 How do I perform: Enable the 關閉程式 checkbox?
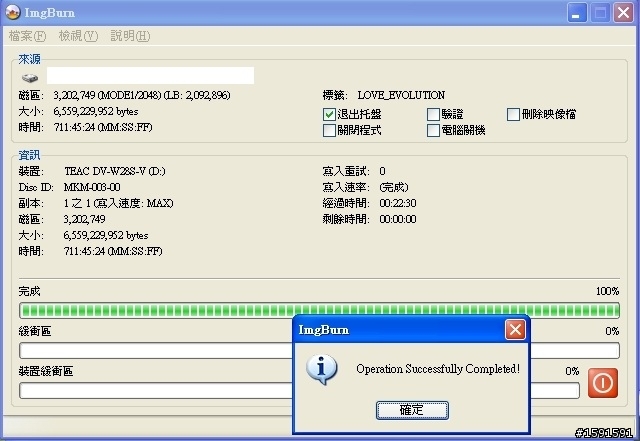329,131
